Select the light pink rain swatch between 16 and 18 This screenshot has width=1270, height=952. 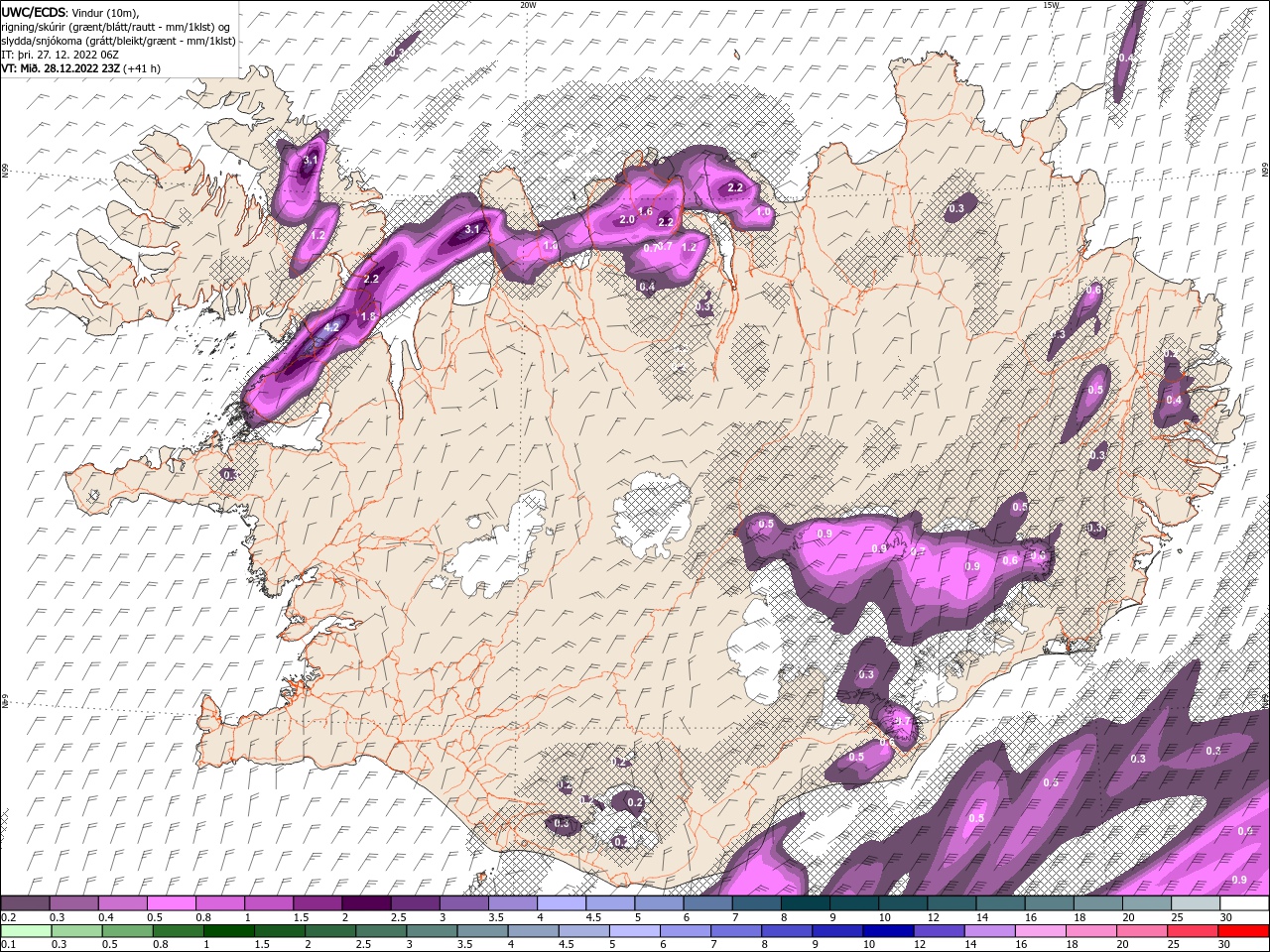[1041, 931]
